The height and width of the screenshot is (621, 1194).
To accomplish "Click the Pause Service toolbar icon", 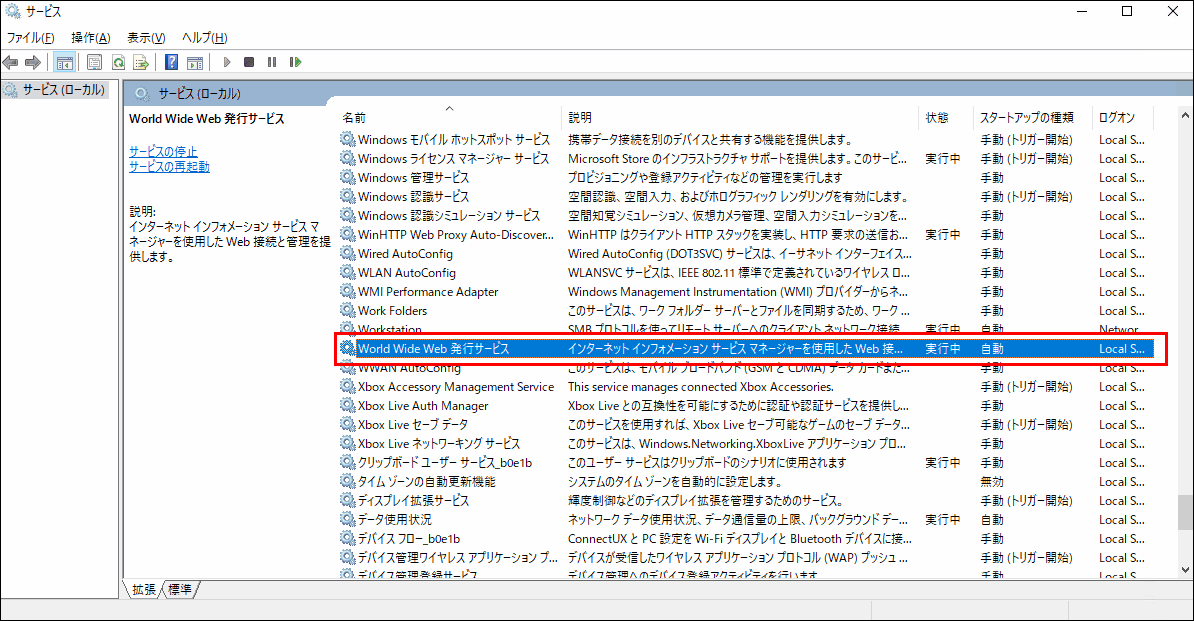I will (272, 62).
